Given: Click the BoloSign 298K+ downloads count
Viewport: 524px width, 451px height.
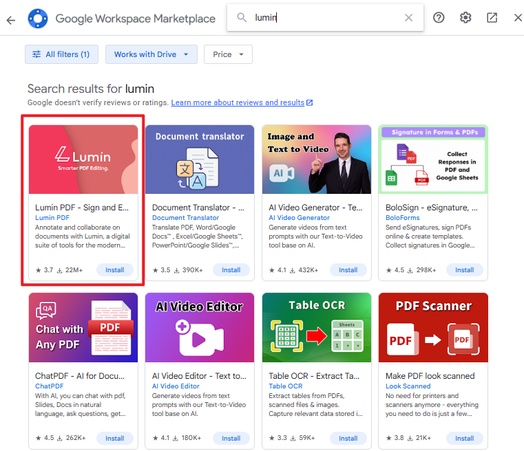Looking at the screenshot, I should pos(422,270).
